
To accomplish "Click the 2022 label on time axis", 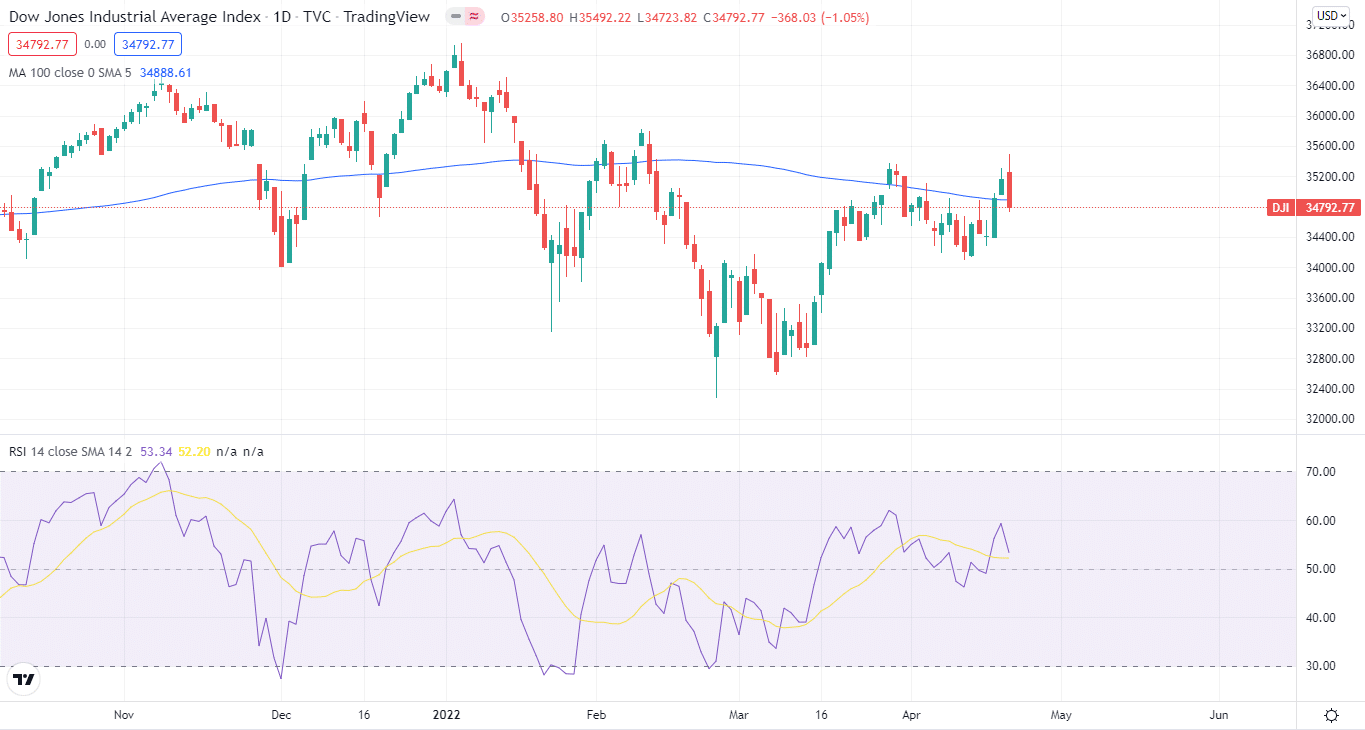I will pos(445,715).
